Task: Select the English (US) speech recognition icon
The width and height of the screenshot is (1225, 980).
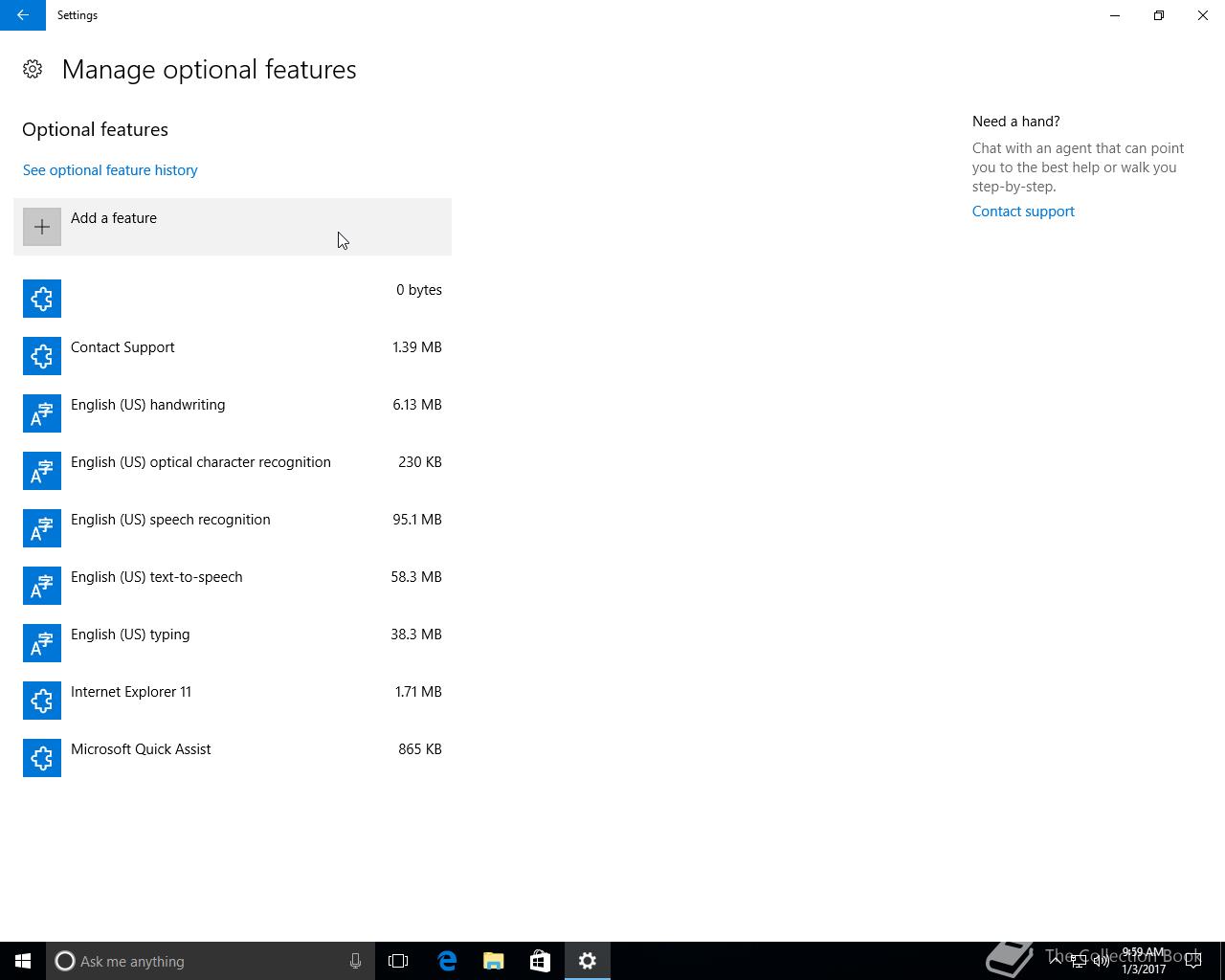Action: tap(42, 528)
